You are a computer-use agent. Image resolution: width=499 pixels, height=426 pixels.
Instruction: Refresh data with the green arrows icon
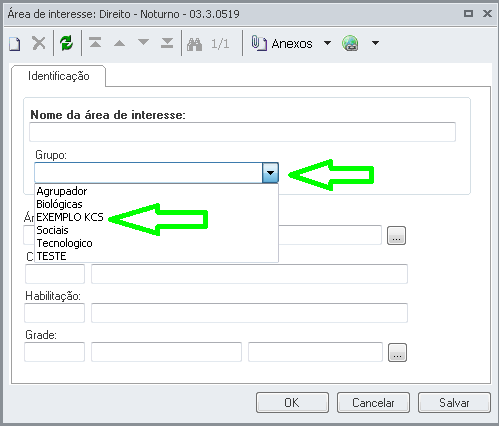tap(67, 43)
